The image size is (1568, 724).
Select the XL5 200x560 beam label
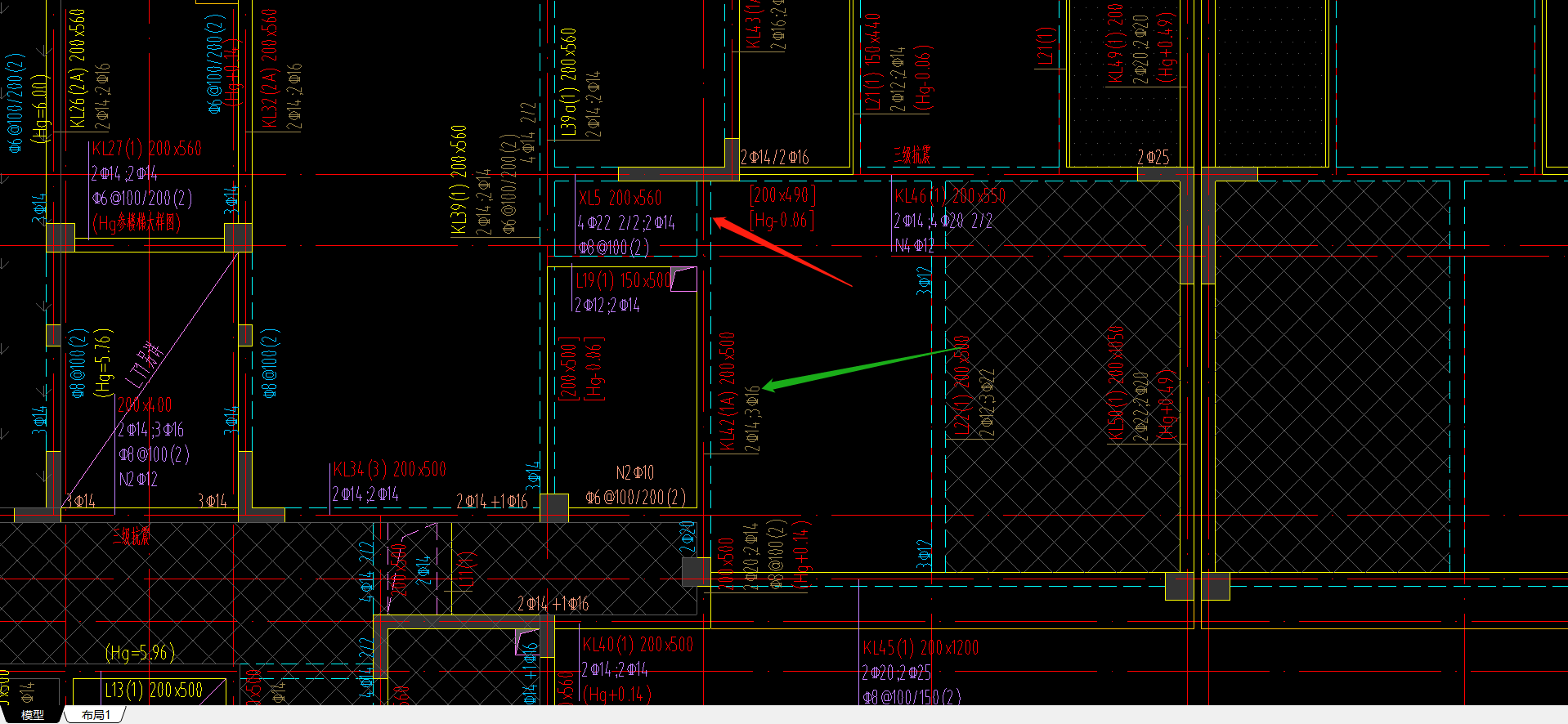pyautogui.click(x=620, y=198)
